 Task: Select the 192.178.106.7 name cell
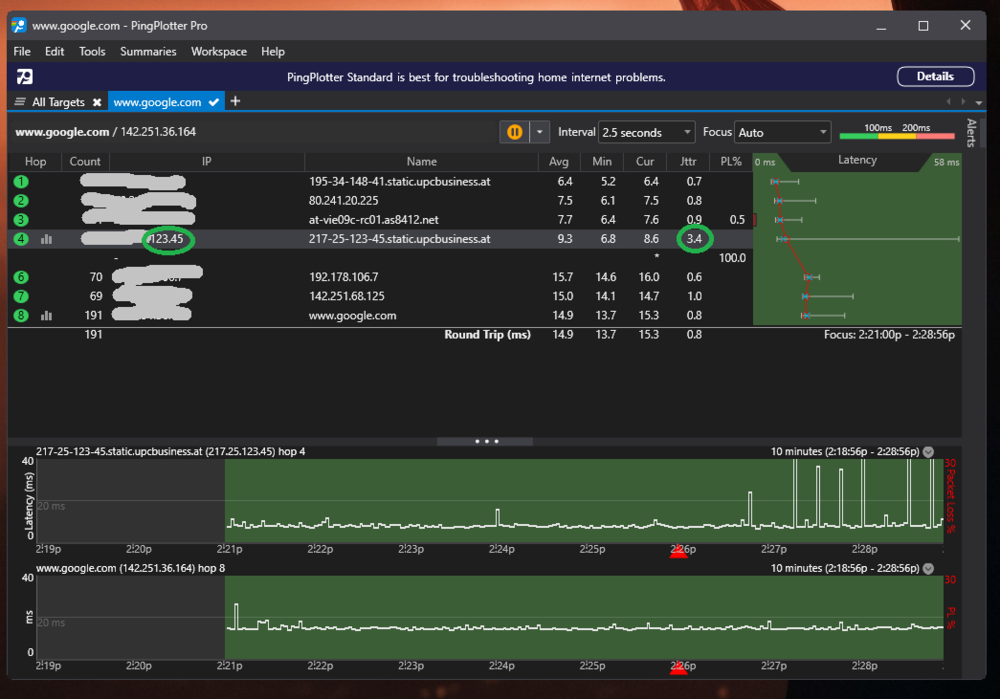pos(343,277)
